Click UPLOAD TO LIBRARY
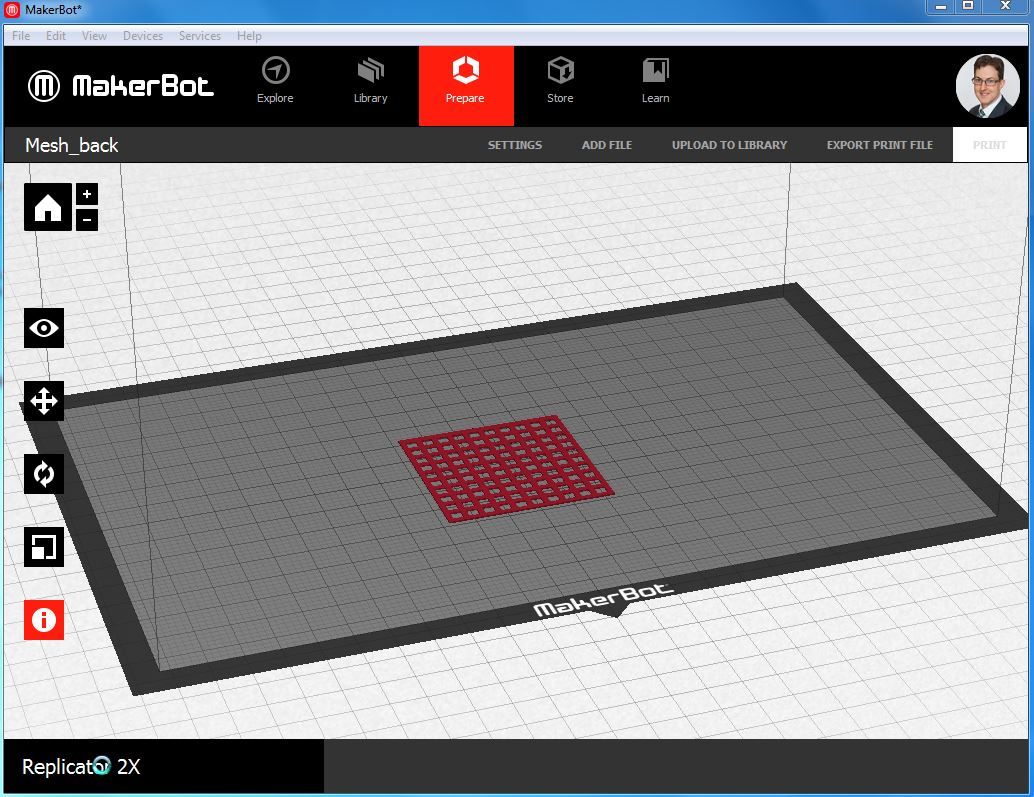 (729, 144)
